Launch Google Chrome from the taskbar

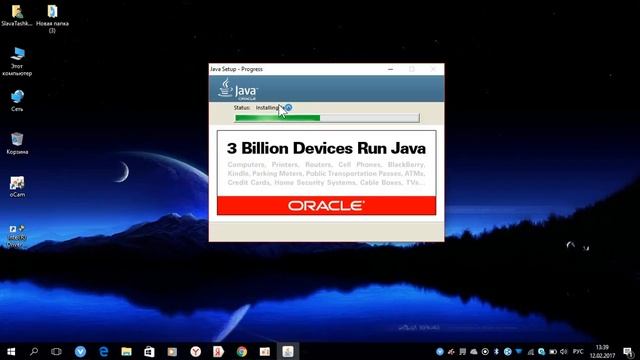coord(242,351)
